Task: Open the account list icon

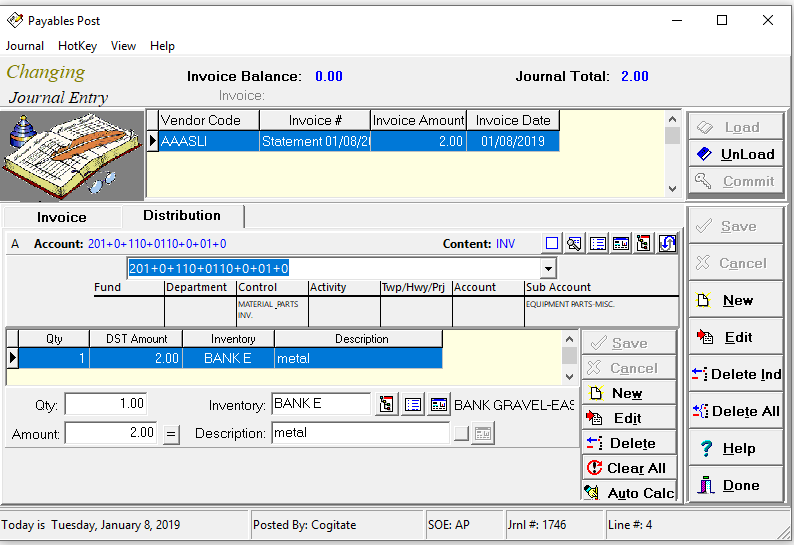Action: [598, 244]
